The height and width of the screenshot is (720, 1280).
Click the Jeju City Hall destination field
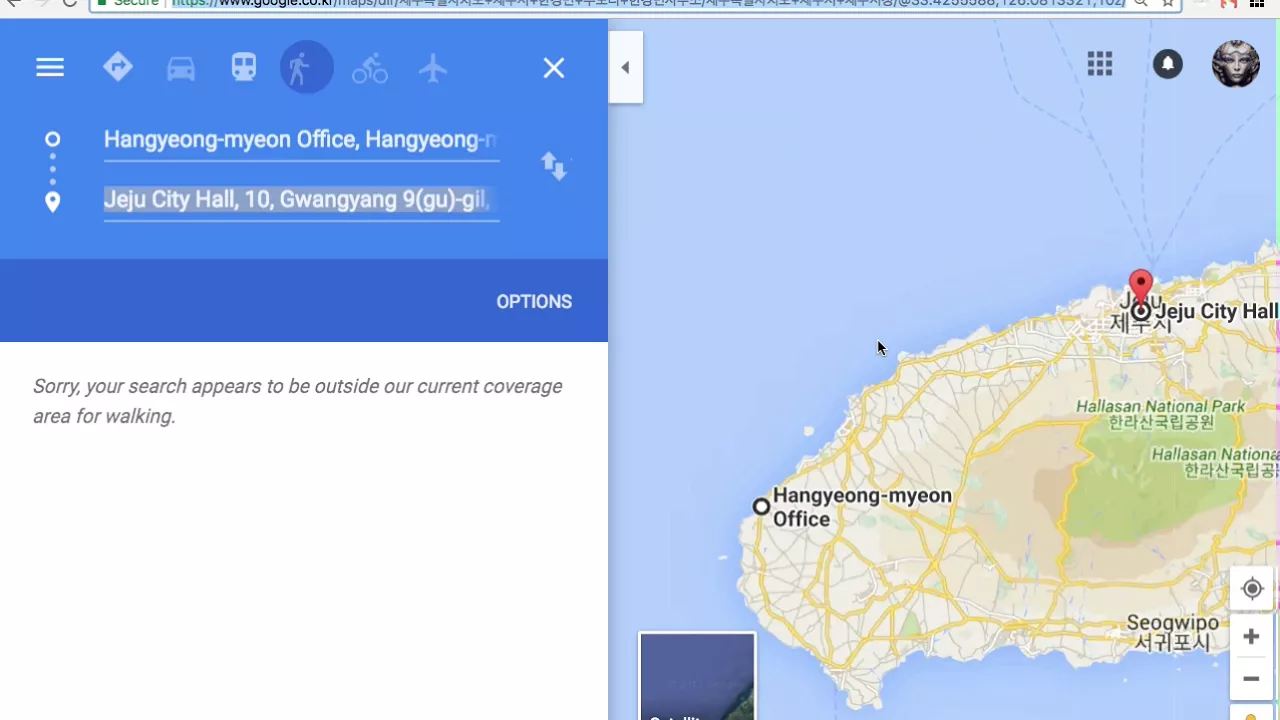coord(301,200)
